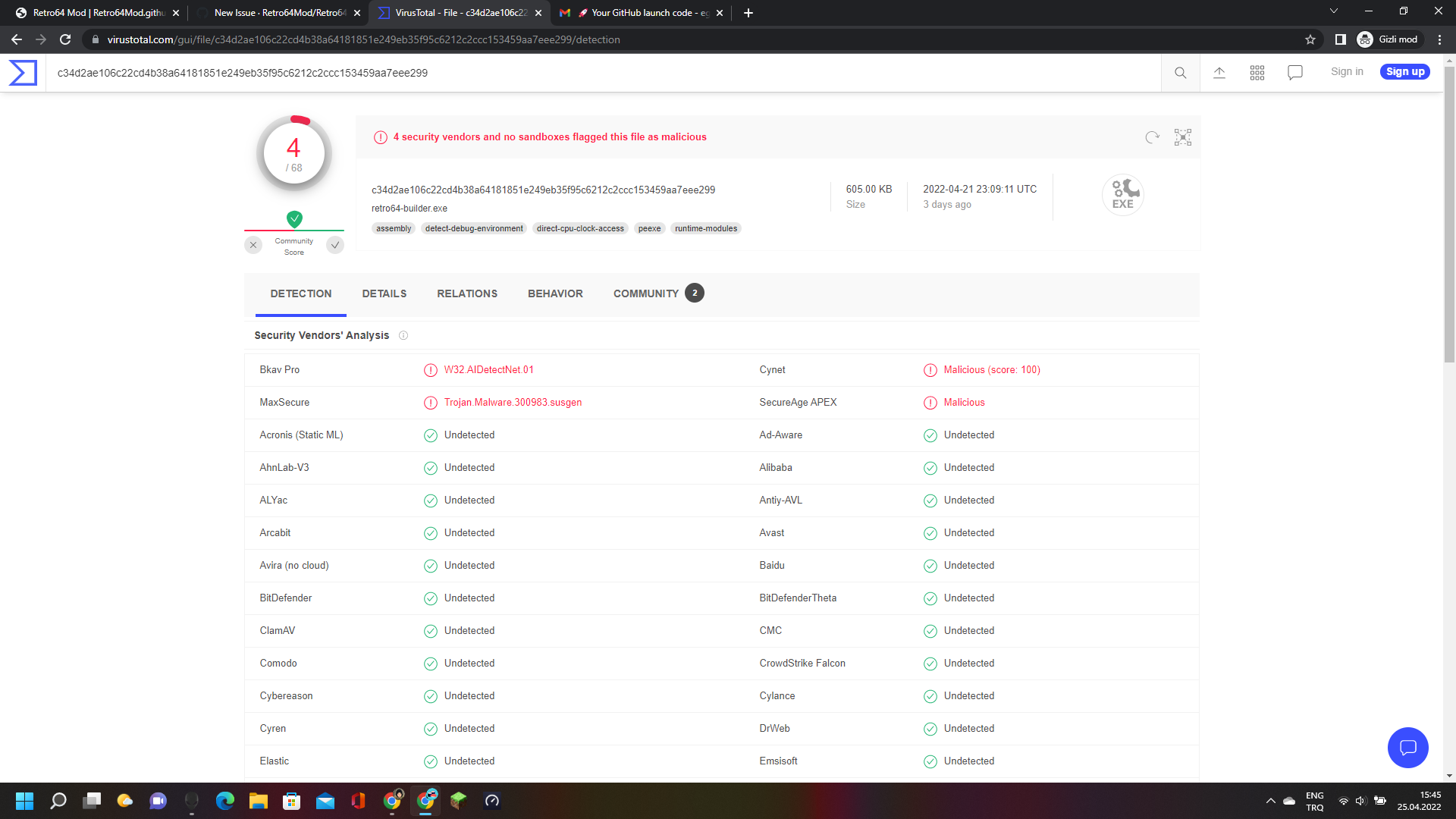Image resolution: width=1456 pixels, height=819 pixels.
Task: Click the comments speech bubble icon
Action: (x=1294, y=72)
